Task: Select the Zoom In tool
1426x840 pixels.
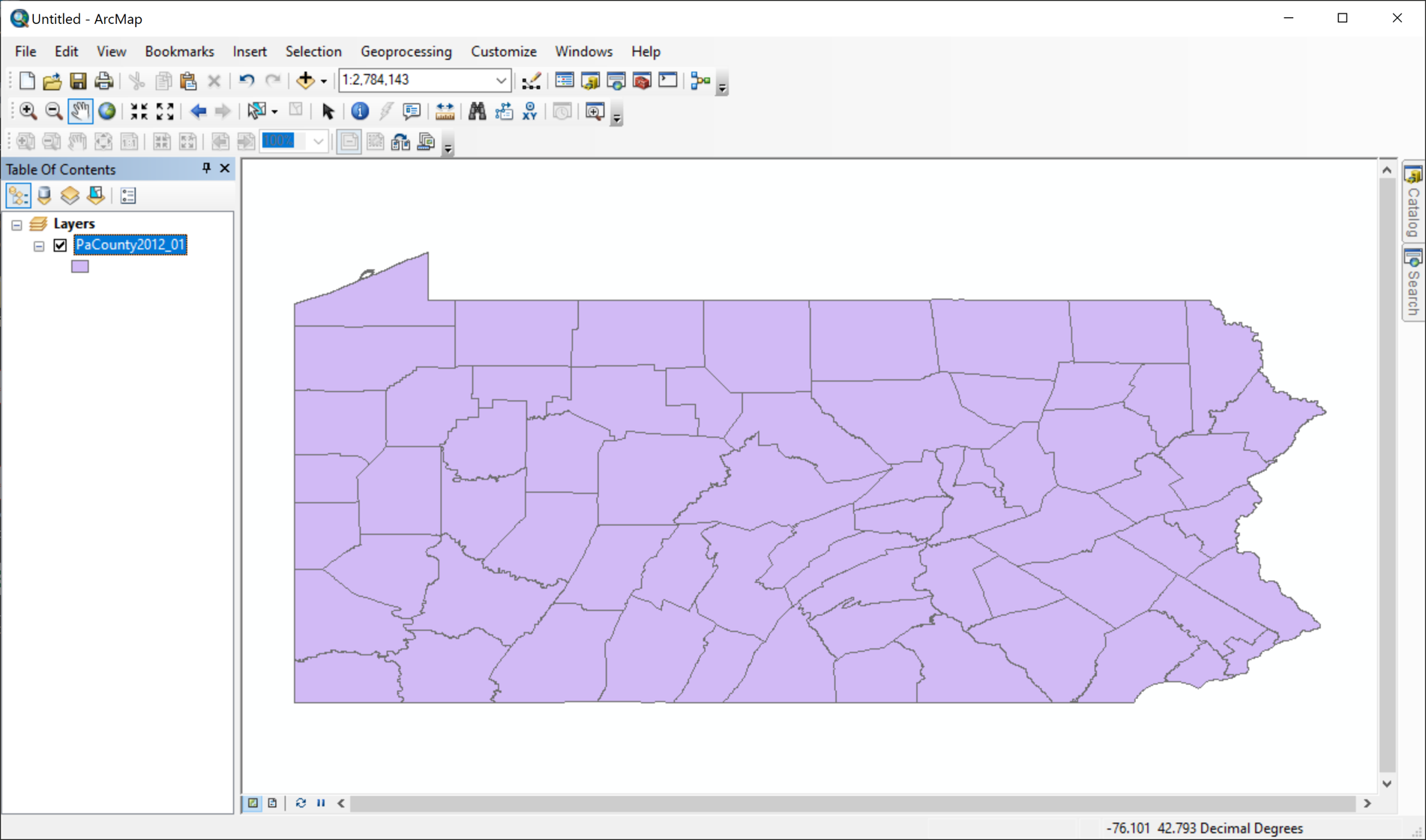Action: [x=28, y=112]
